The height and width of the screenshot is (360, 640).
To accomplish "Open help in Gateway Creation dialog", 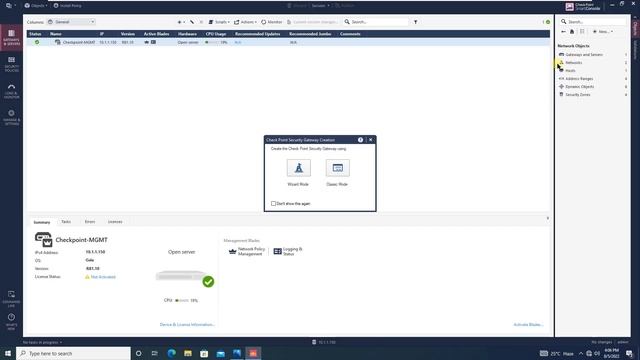I will (x=360, y=140).
